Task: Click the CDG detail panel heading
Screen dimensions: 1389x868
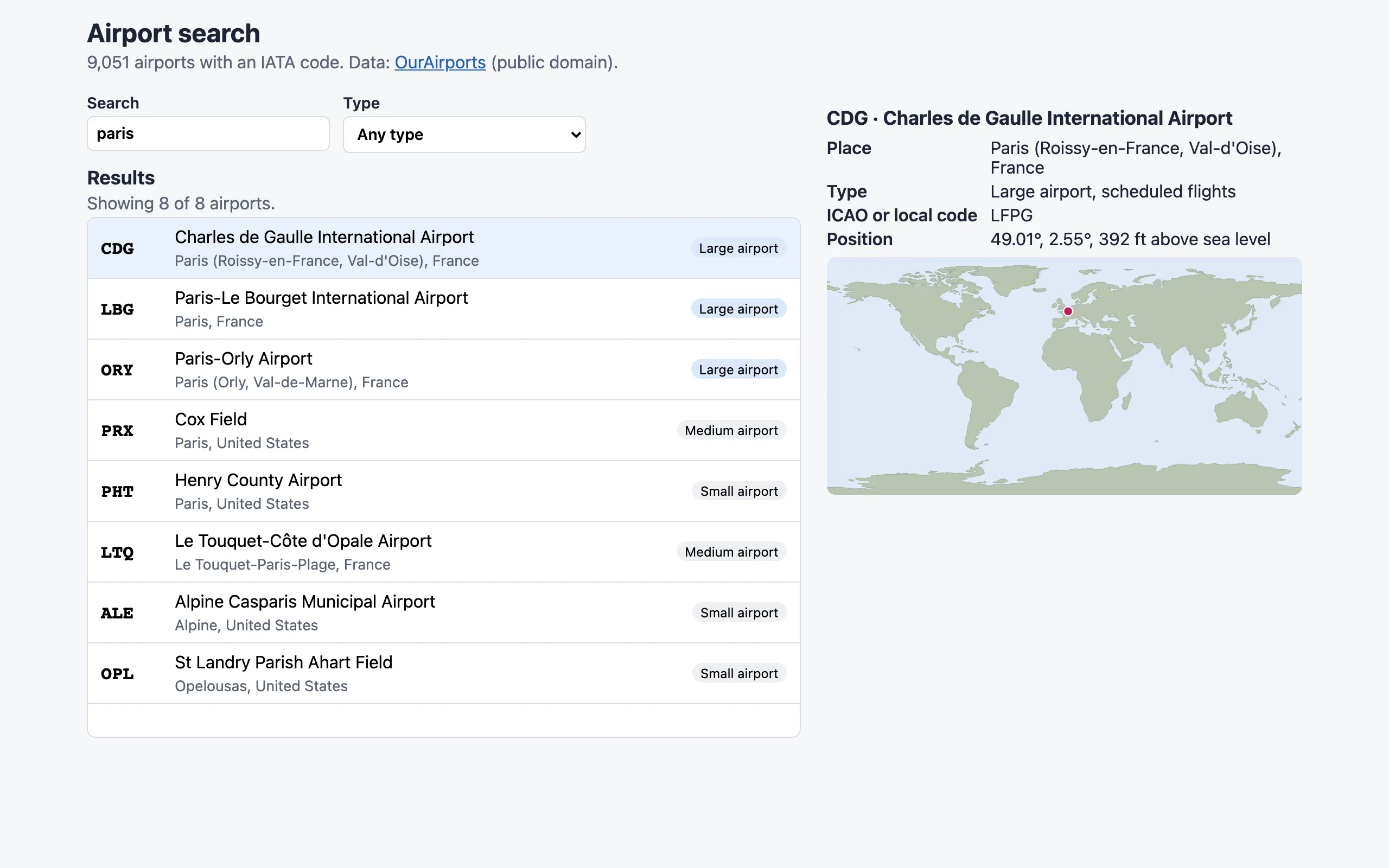Action: [x=1029, y=118]
